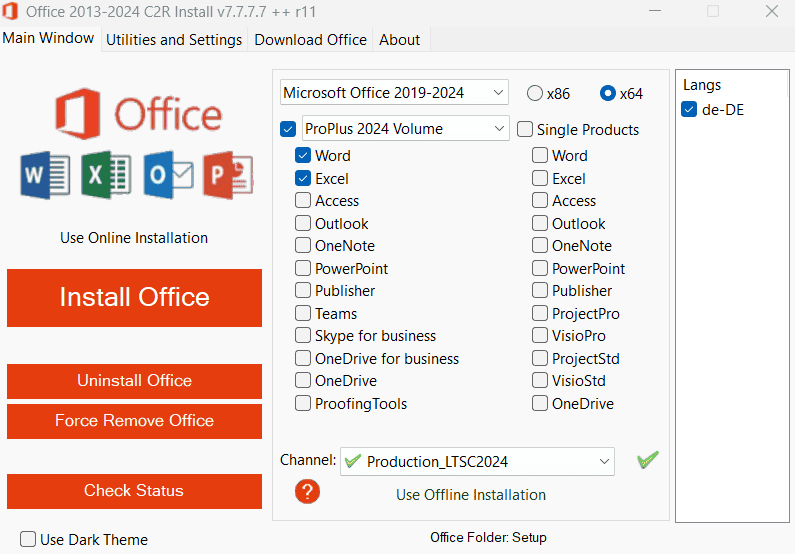Image resolution: width=795 pixels, height=554 pixels.
Task: Uncheck Excel in the ProPlus suite list
Action: (x=303, y=178)
